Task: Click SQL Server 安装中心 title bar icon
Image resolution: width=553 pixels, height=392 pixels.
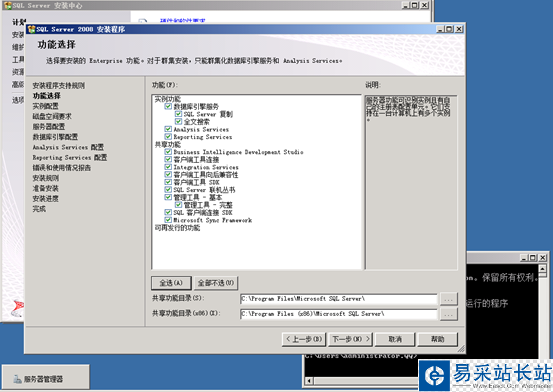Action: pyautogui.click(x=8, y=5)
